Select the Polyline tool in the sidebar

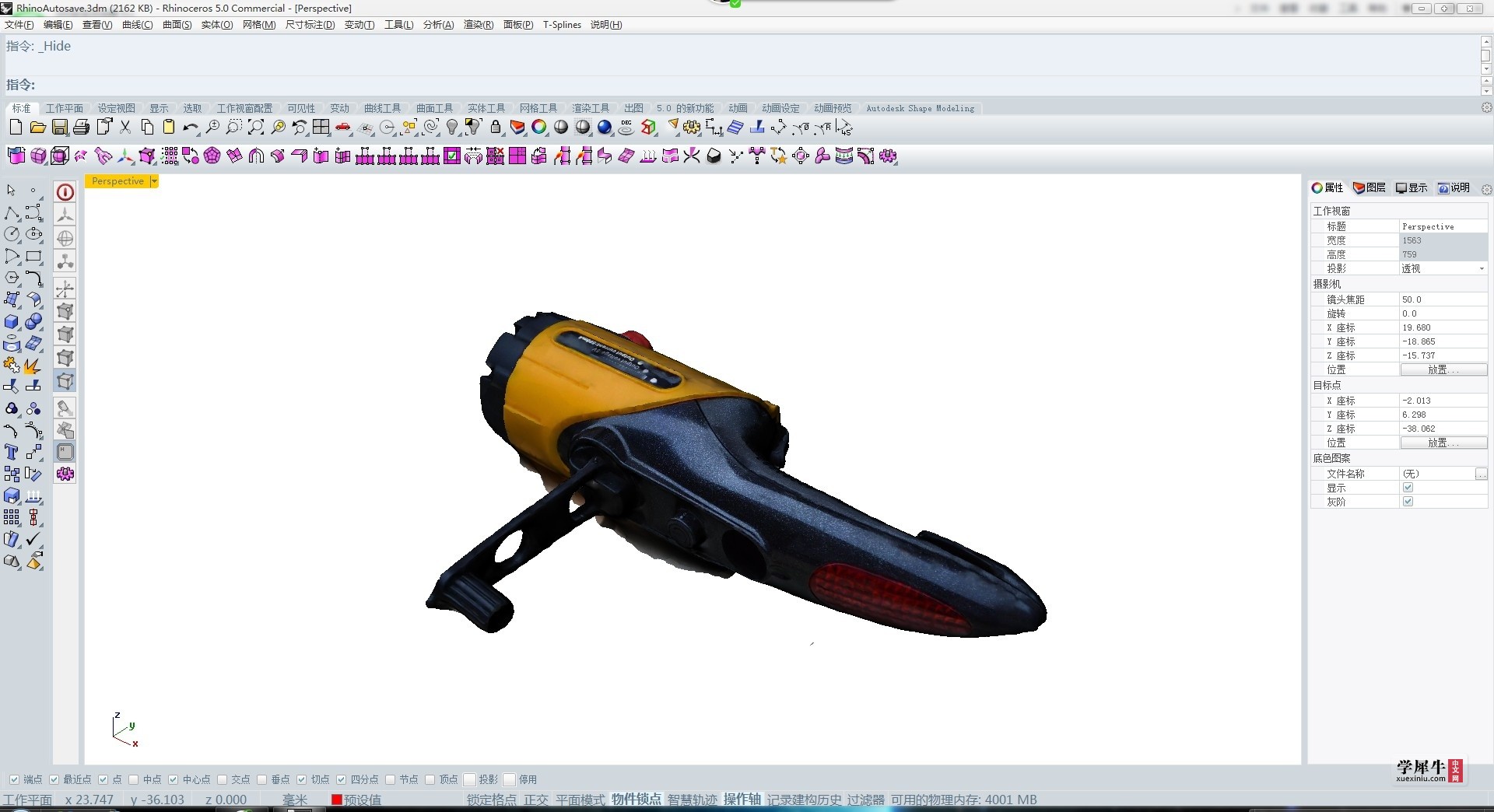[x=12, y=212]
